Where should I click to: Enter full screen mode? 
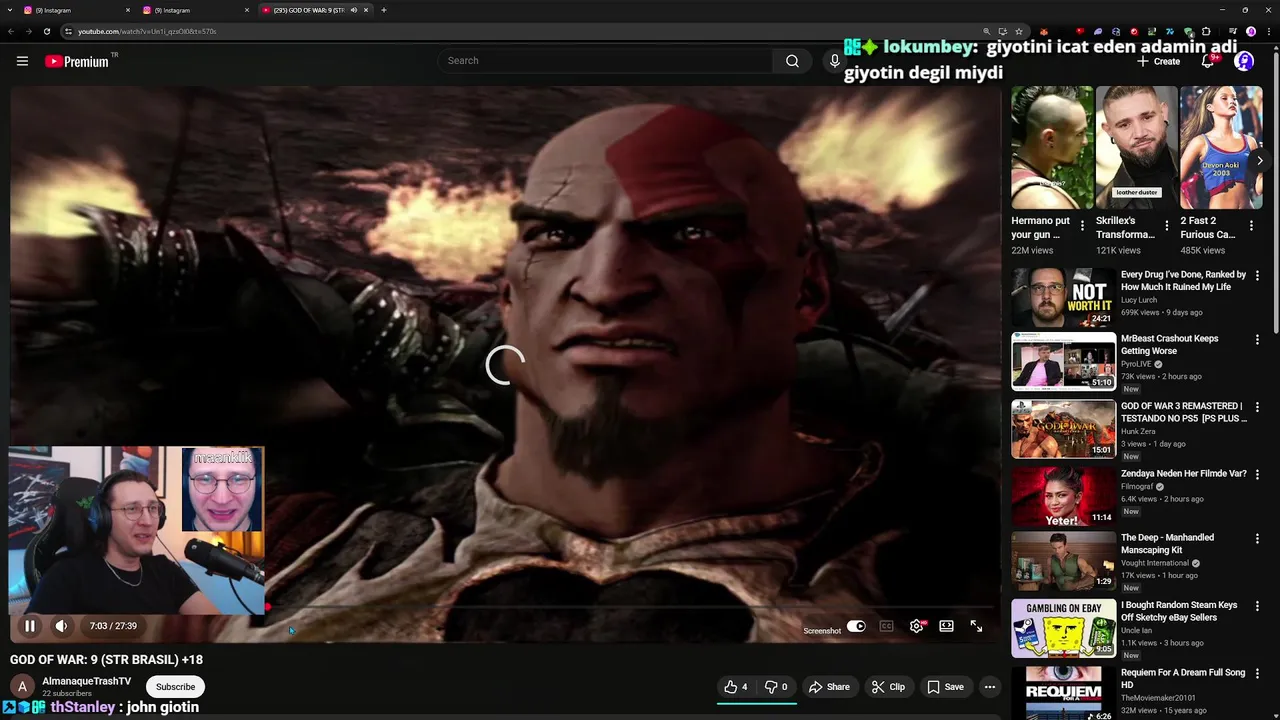point(976,626)
